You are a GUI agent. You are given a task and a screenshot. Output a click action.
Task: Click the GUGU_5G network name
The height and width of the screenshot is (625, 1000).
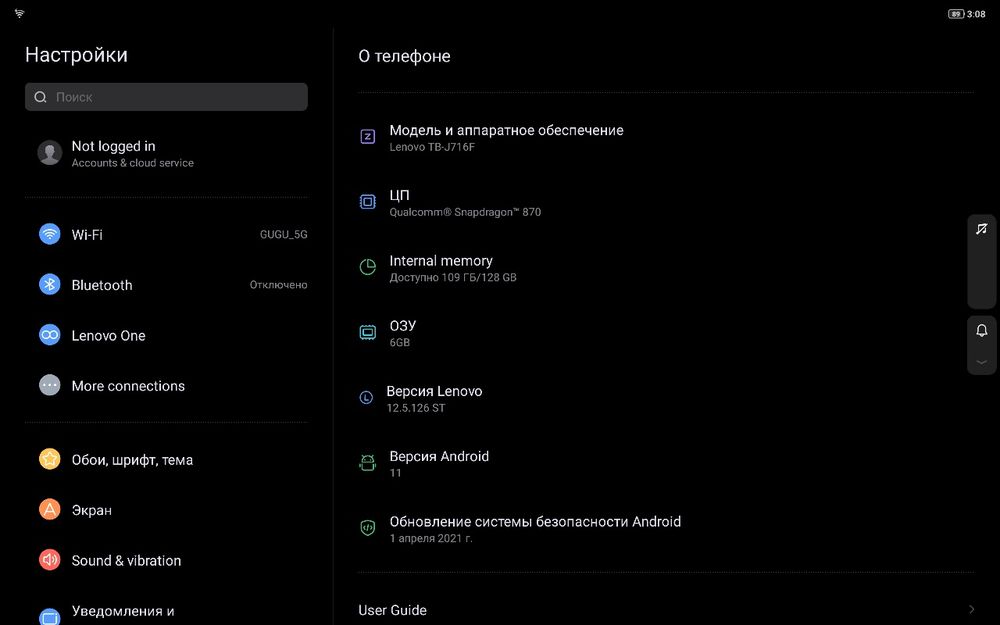(x=284, y=234)
